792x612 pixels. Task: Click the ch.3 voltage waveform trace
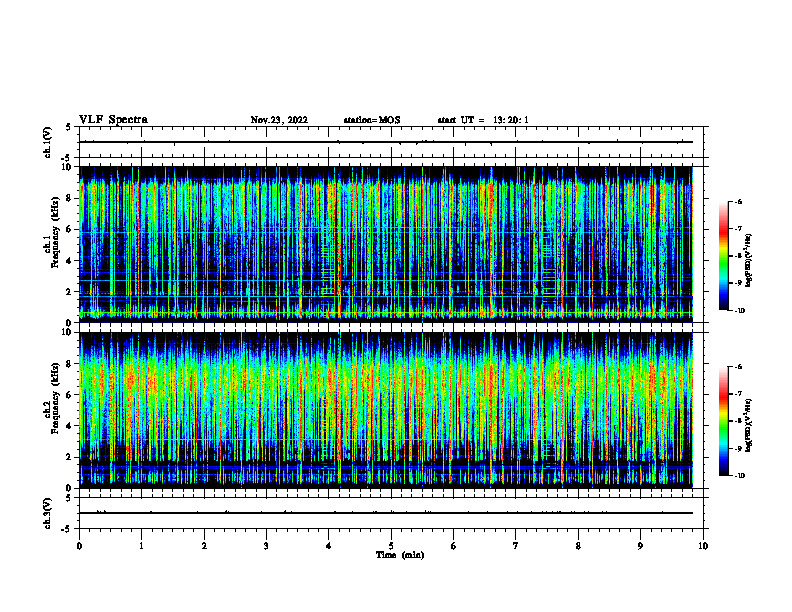point(386,513)
